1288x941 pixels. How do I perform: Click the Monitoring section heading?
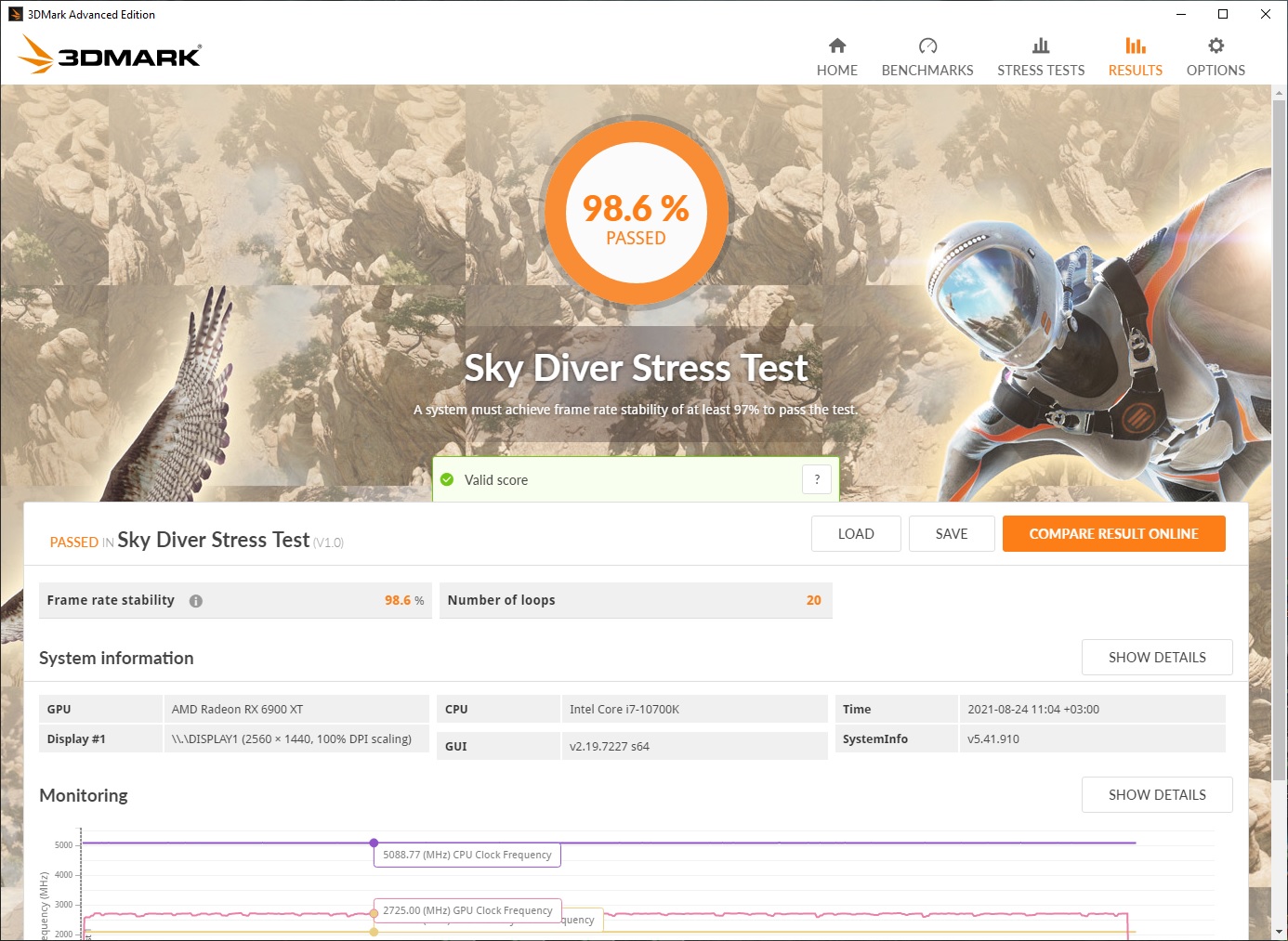[x=84, y=795]
